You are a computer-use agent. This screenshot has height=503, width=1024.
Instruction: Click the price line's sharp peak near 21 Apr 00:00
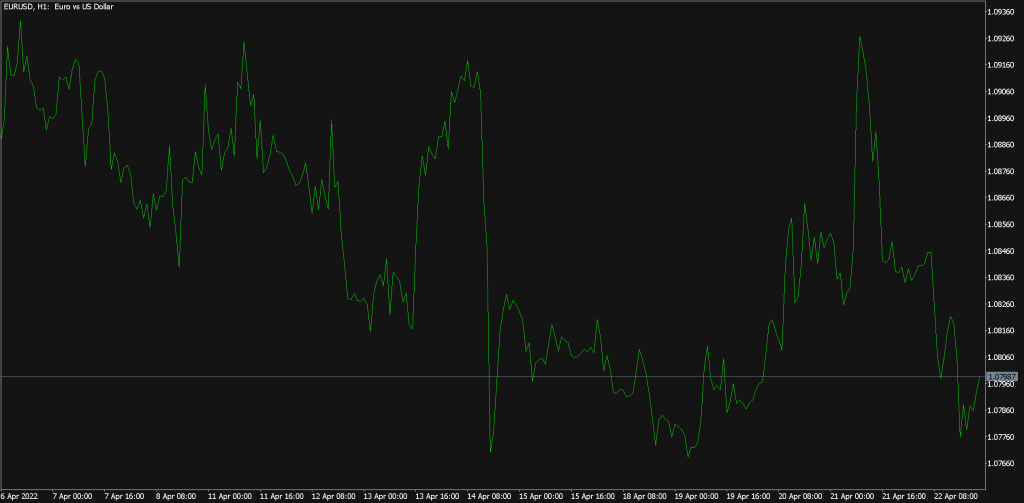[x=859, y=37]
